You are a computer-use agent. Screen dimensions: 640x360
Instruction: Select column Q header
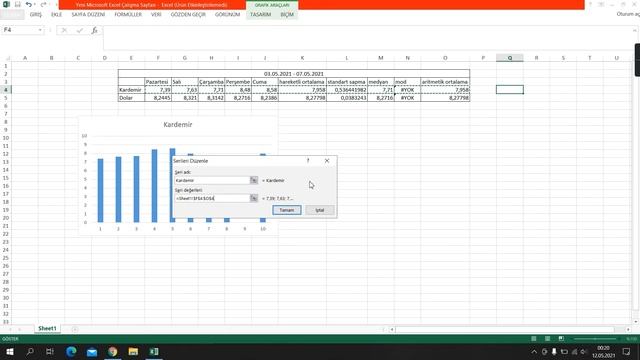point(510,58)
